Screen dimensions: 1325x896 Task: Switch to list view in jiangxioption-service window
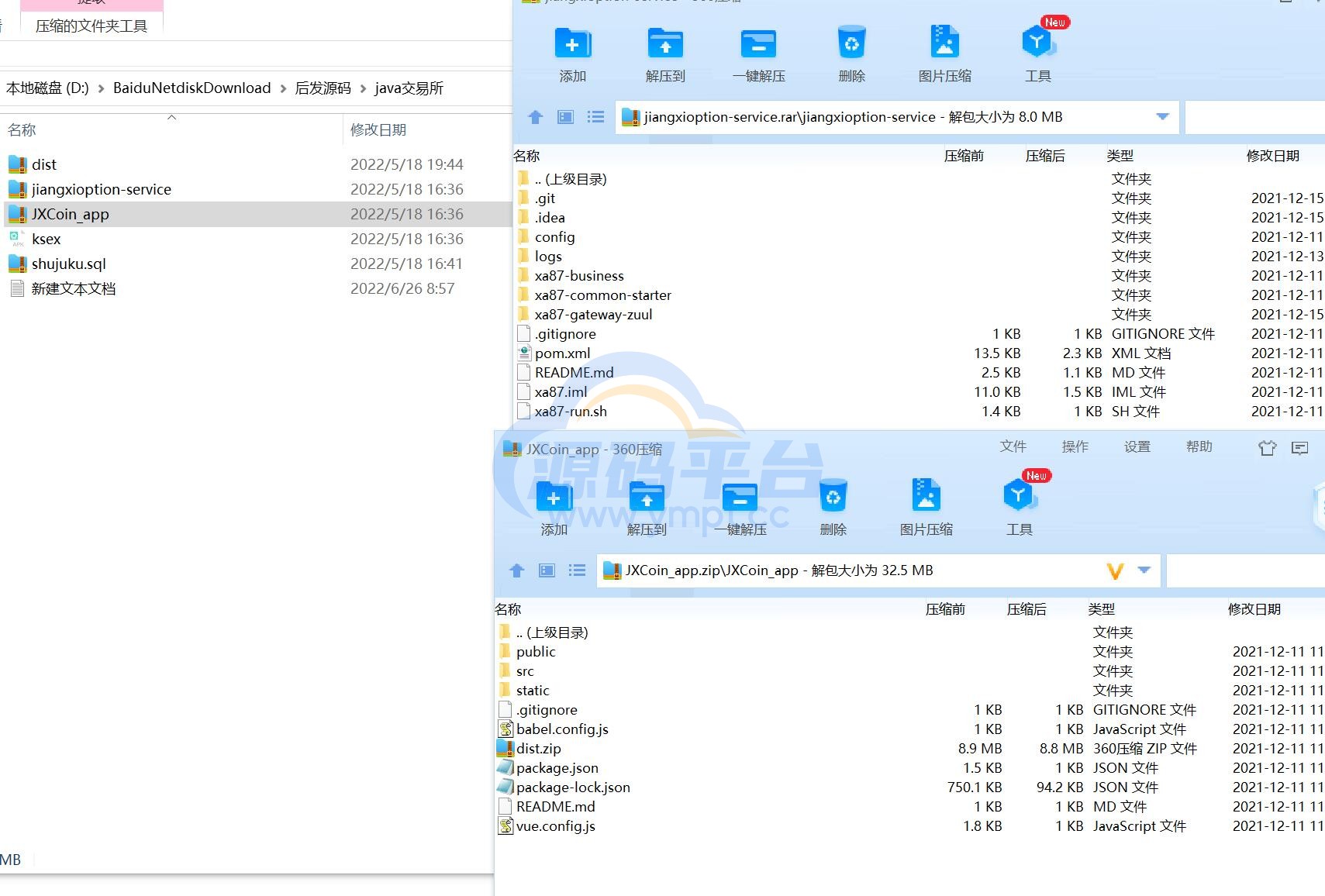[595, 117]
